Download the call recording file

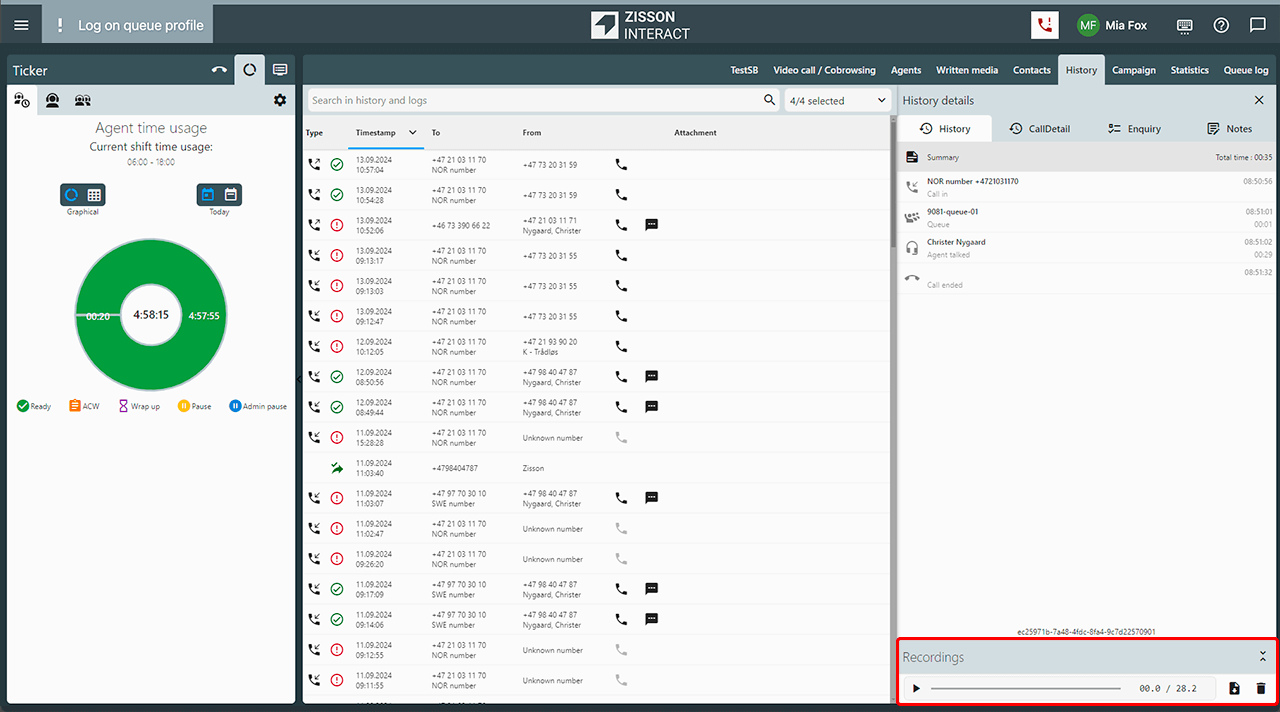click(1234, 688)
